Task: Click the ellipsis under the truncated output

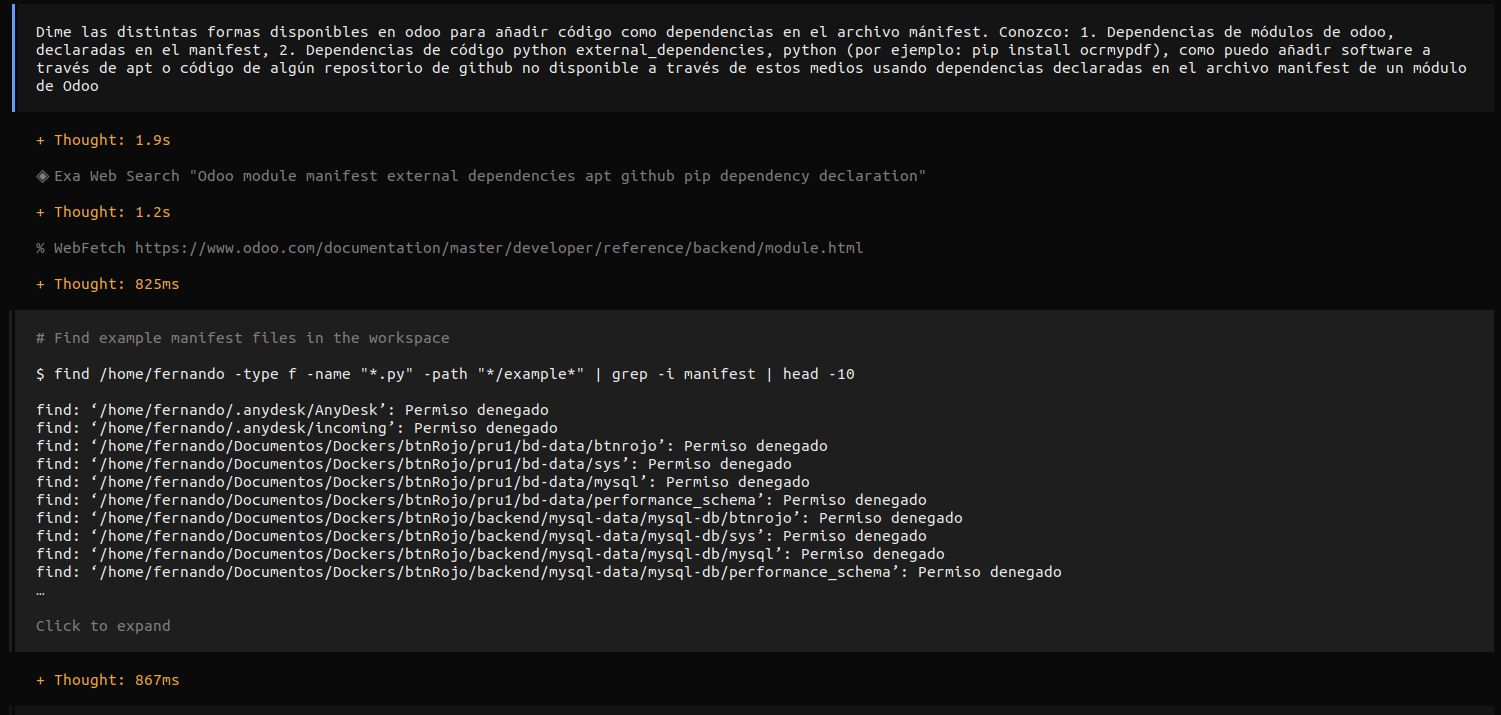Action: tap(40, 592)
